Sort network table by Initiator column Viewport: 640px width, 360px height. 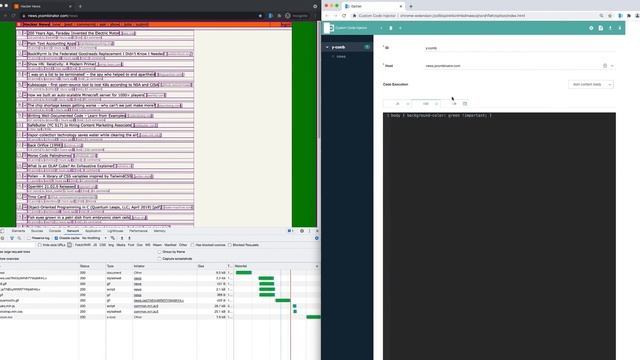[x=164, y=266]
